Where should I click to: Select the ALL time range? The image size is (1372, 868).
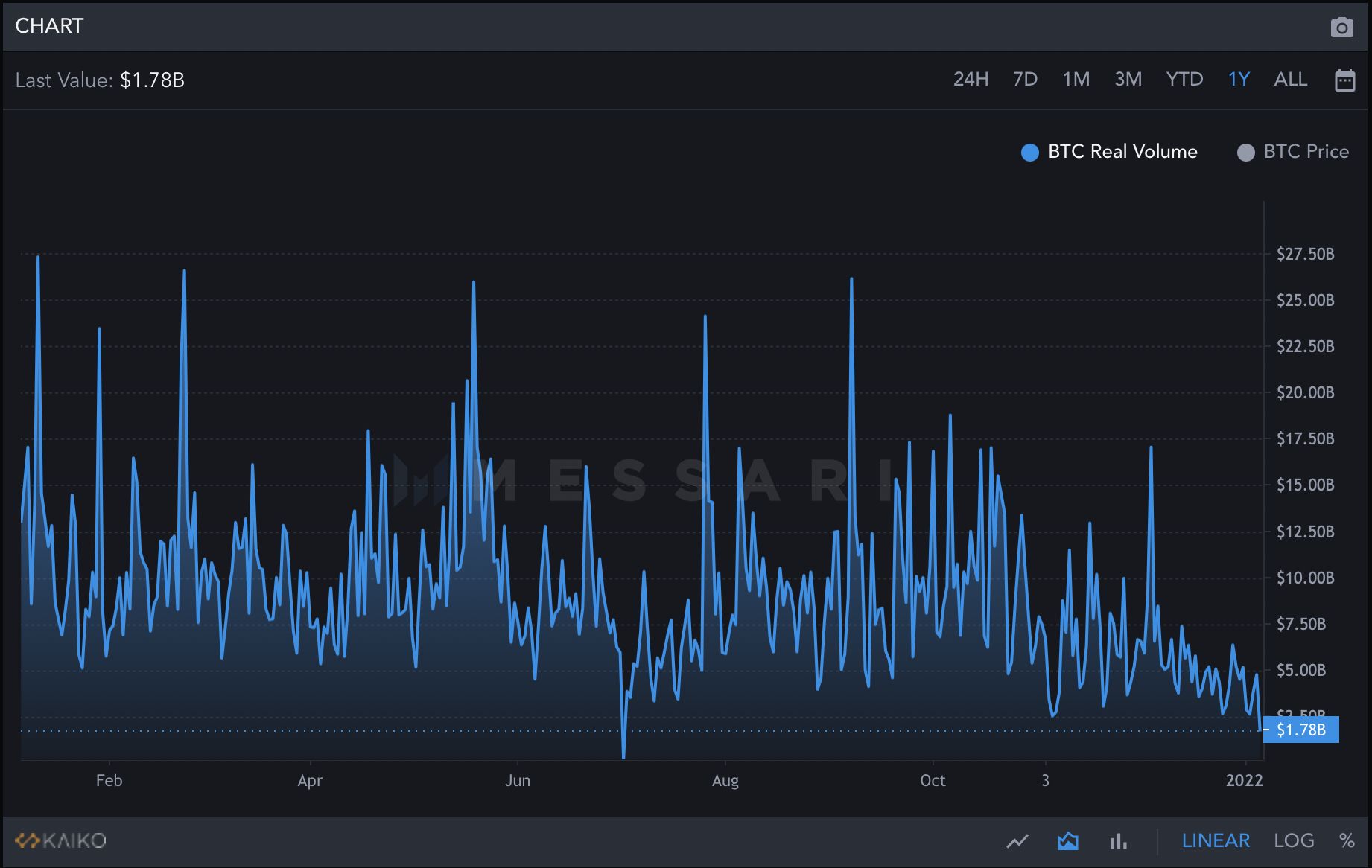tap(1290, 80)
